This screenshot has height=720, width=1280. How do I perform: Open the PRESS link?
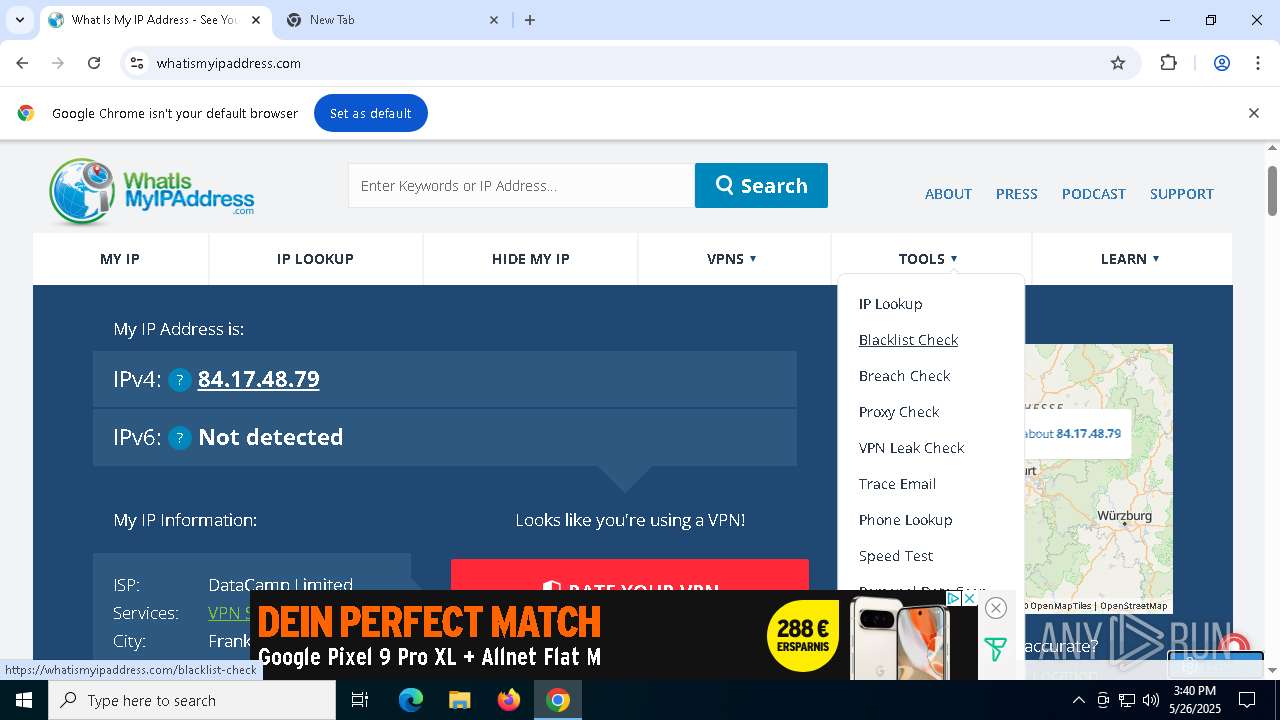point(1017,194)
